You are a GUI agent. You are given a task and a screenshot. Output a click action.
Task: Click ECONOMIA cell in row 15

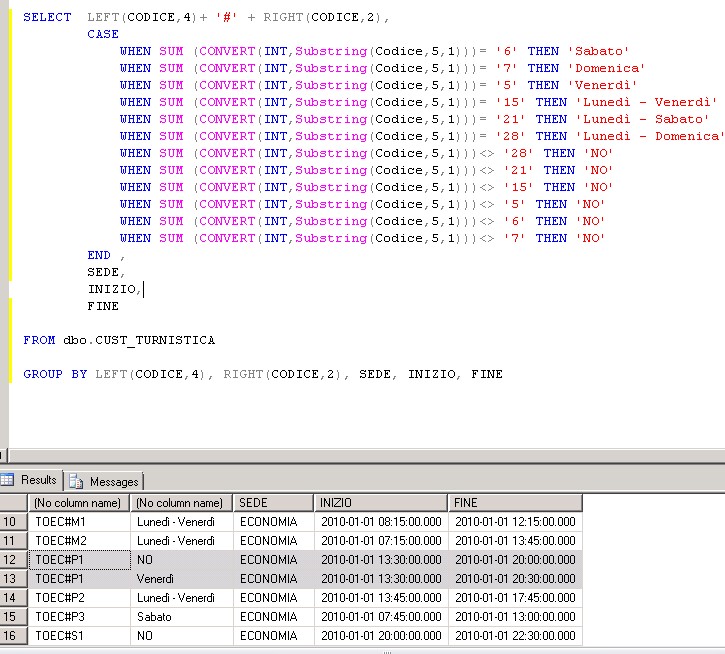(x=273, y=617)
